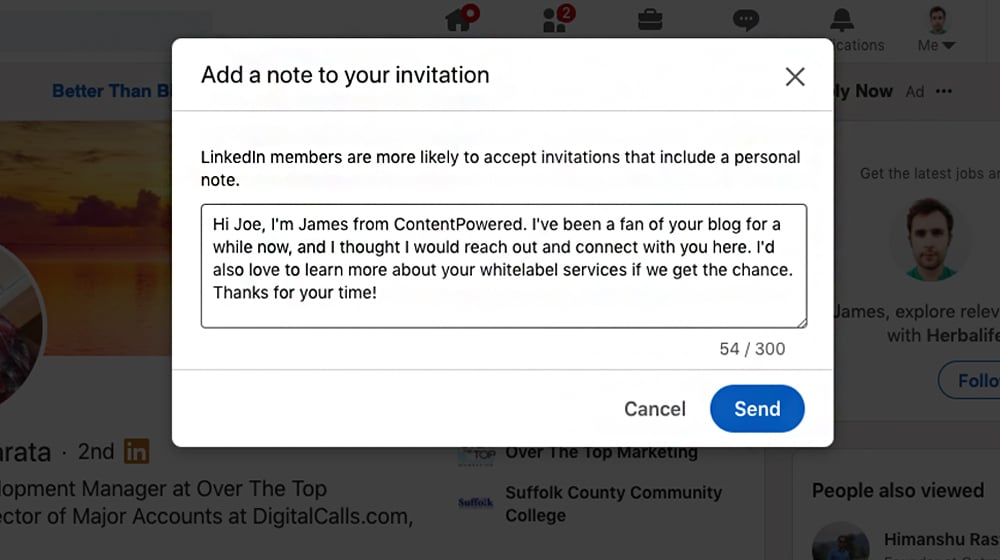Open Suffolk County Community College link
1000x560 pixels.
[x=614, y=504]
